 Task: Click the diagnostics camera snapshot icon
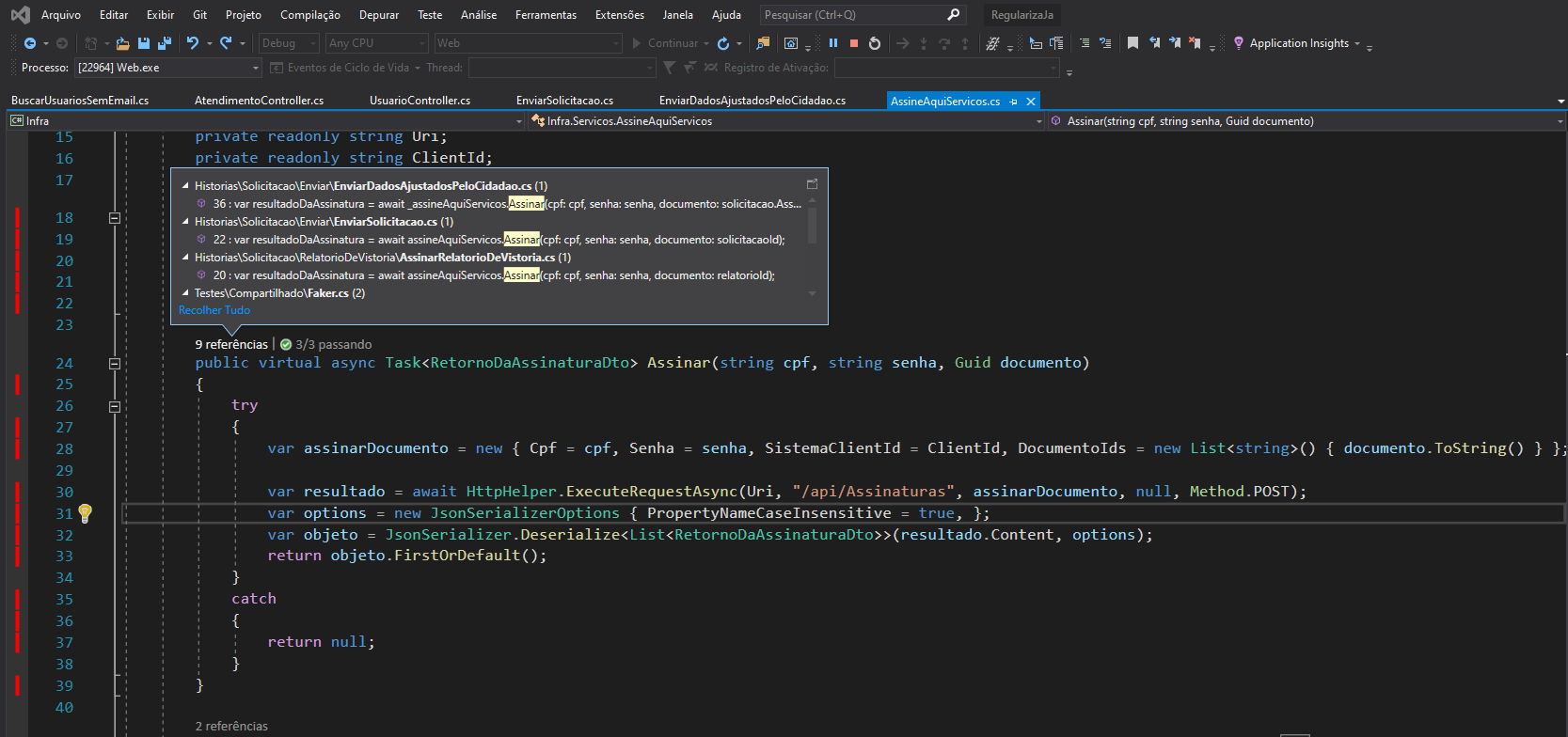coord(791,43)
